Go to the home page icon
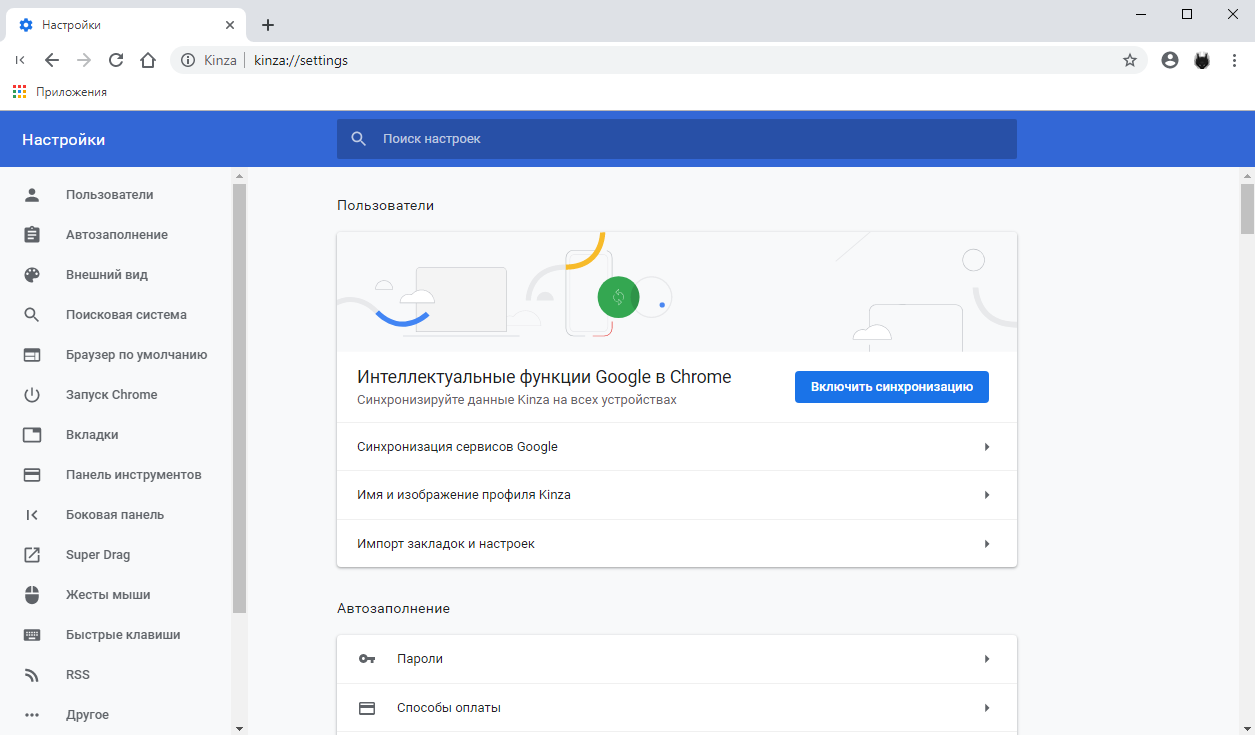1255x735 pixels. pos(148,60)
